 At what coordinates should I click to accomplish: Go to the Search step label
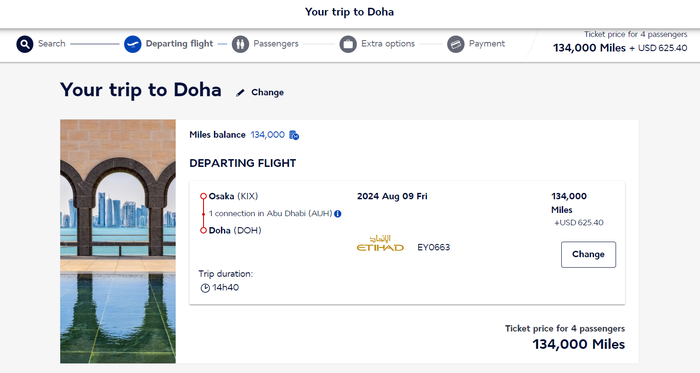[52, 44]
